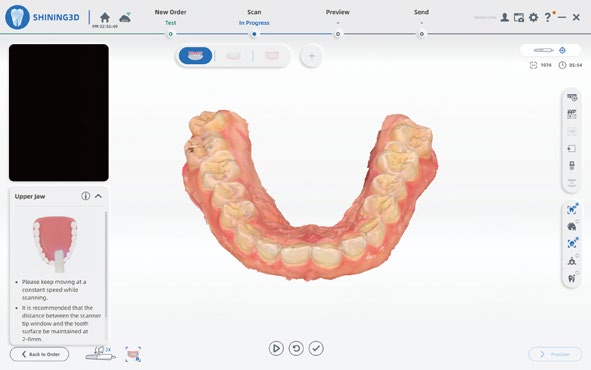Toggle the scanner 2X mode icon
591x370 pixels.
100,354
